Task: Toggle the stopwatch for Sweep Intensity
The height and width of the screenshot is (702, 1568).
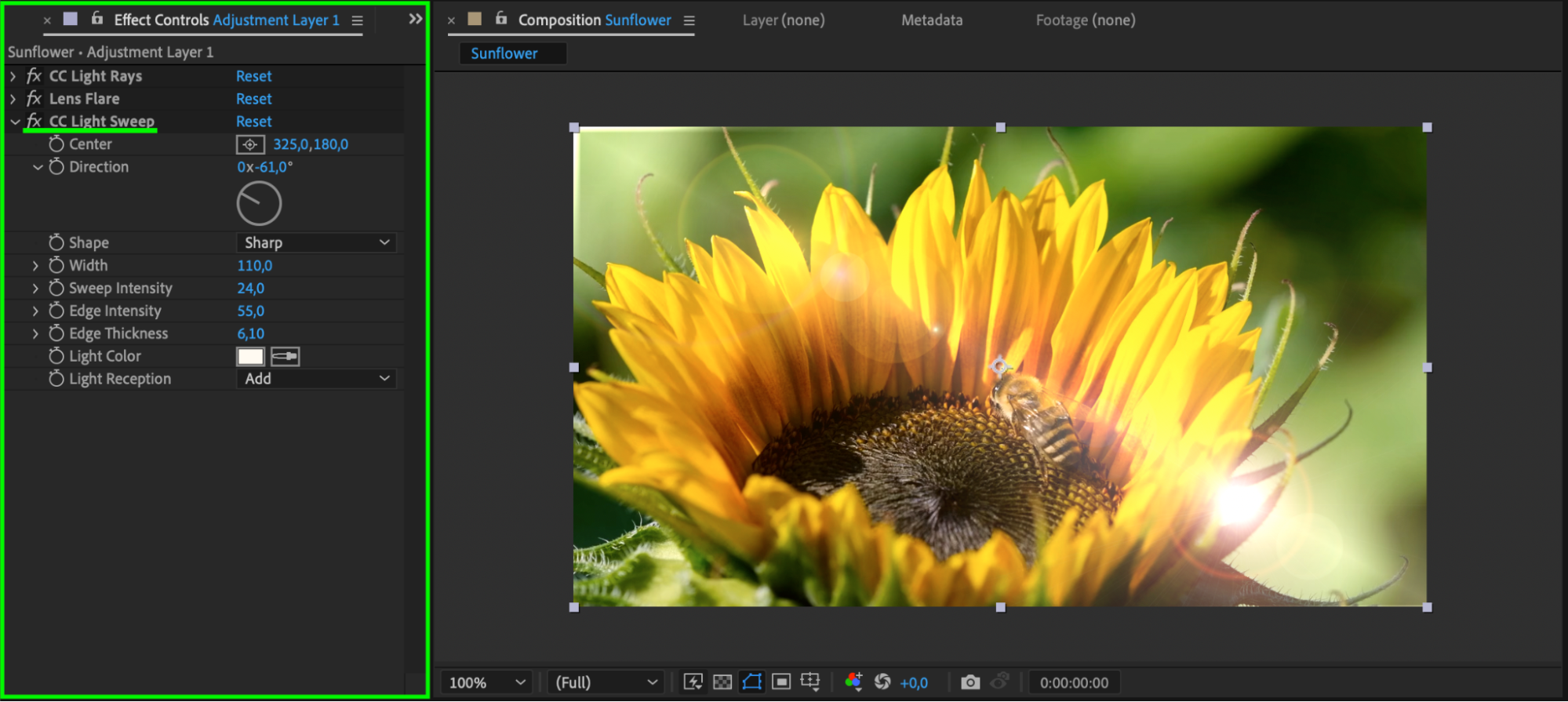Action: 56,289
